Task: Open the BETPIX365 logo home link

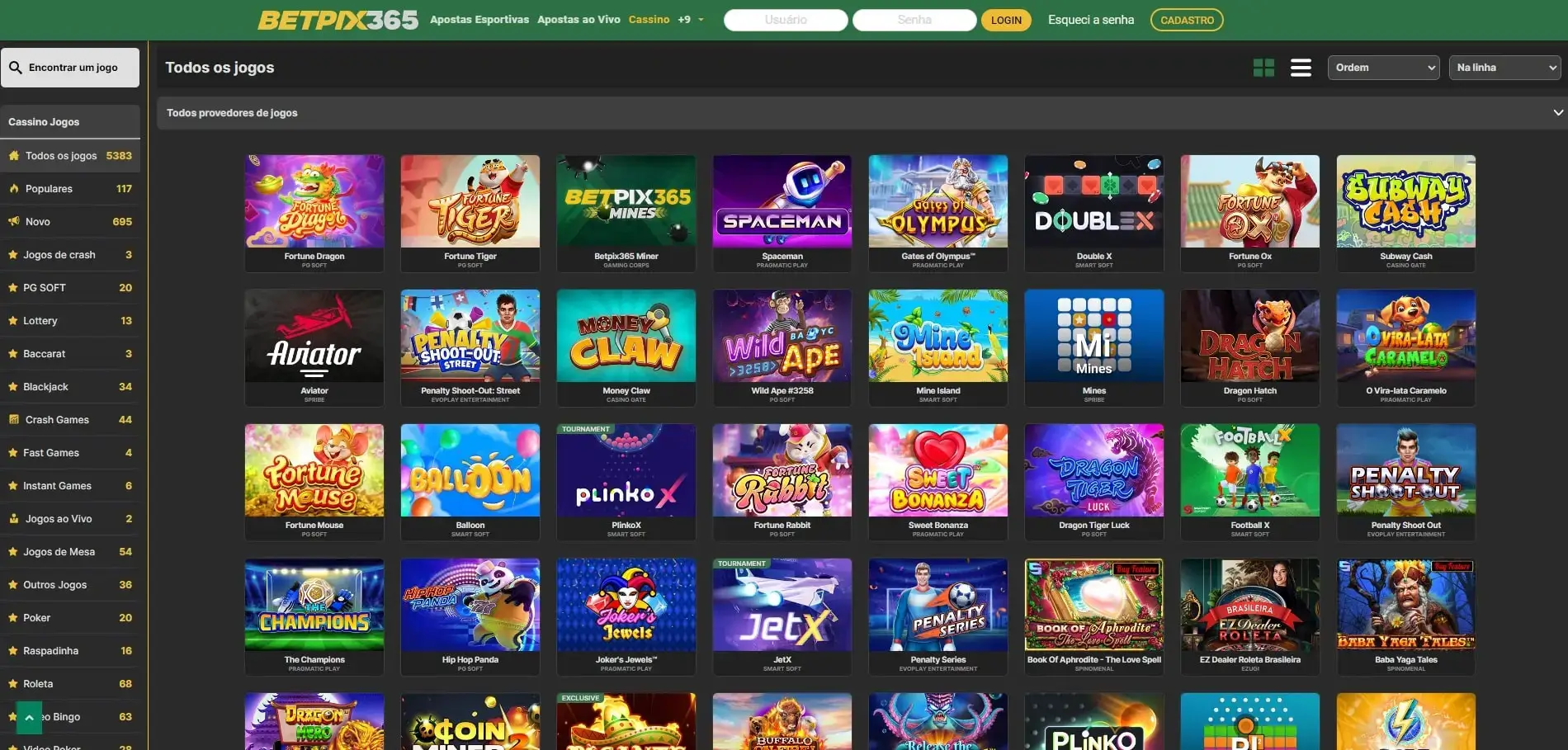Action: point(338,20)
